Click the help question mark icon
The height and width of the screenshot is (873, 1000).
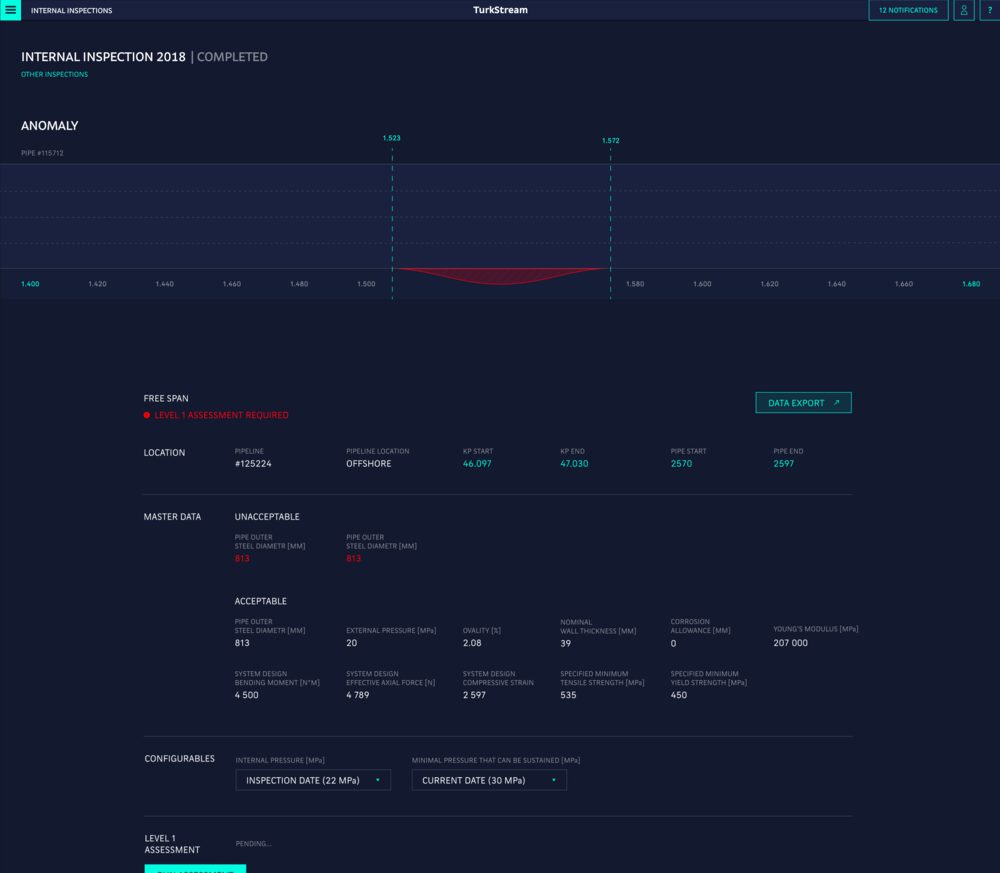(989, 10)
